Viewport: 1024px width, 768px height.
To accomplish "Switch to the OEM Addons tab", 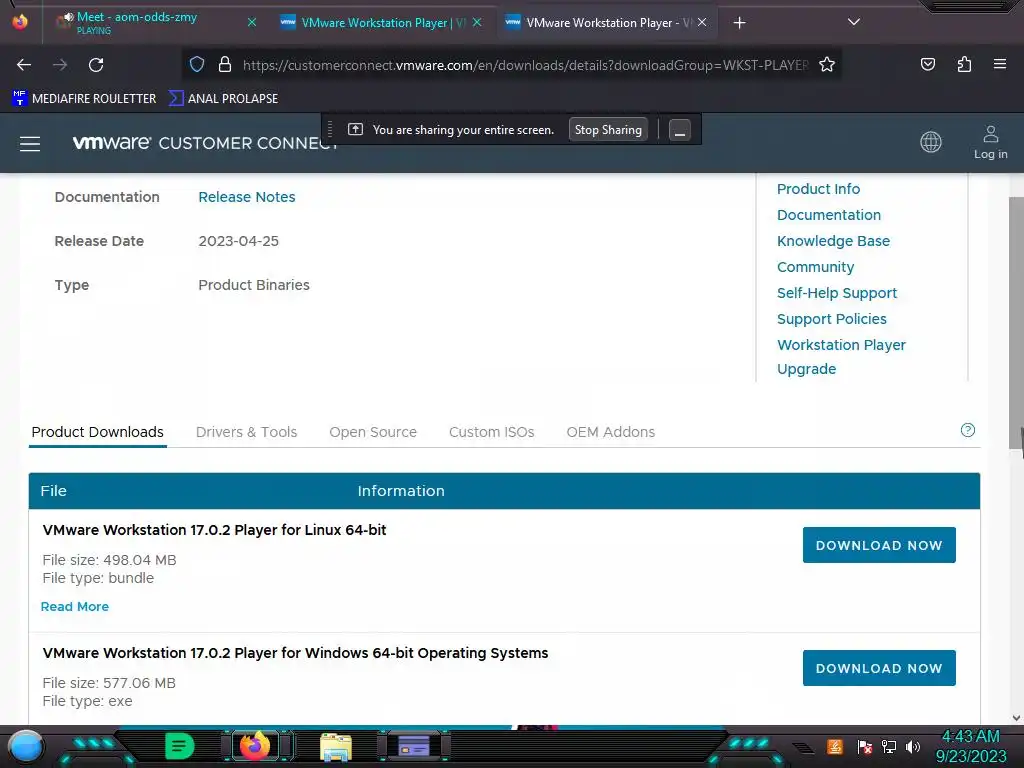I will (611, 432).
